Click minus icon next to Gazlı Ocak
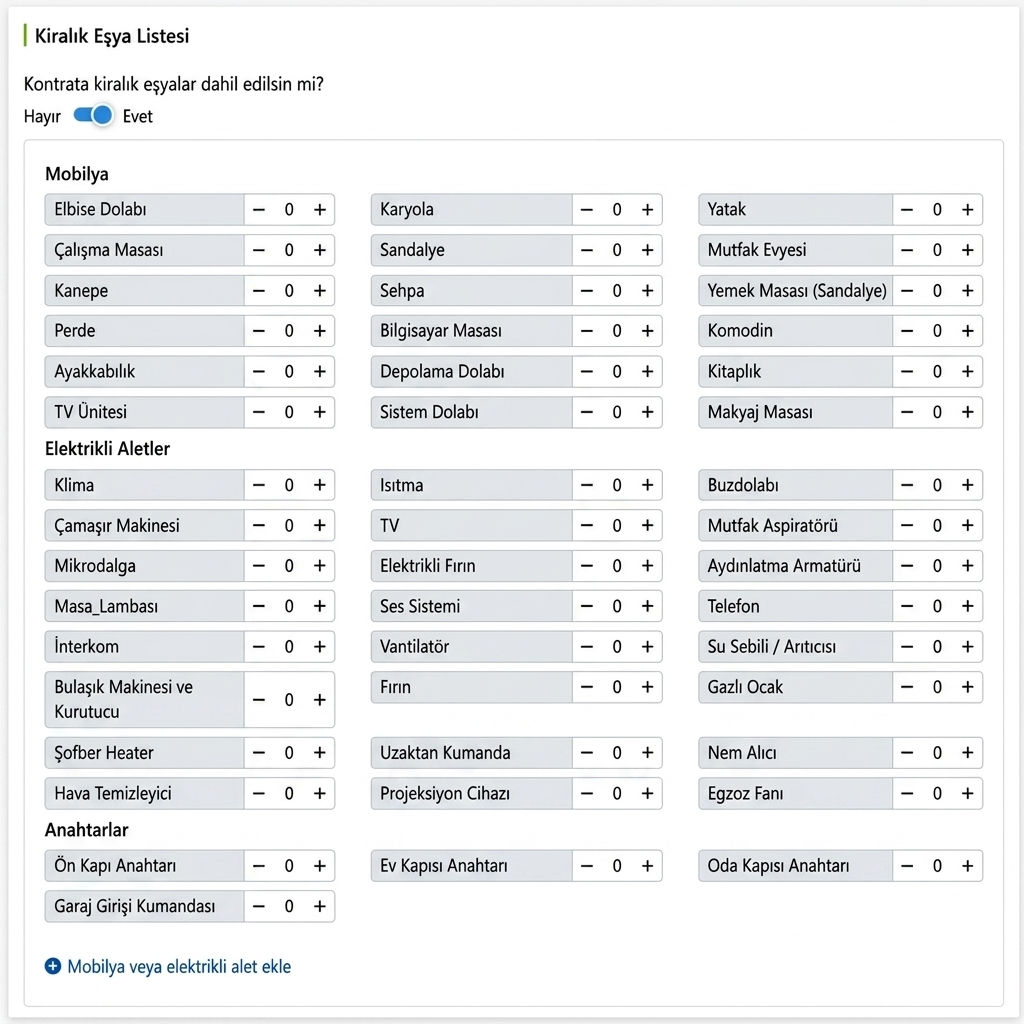 [907, 687]
